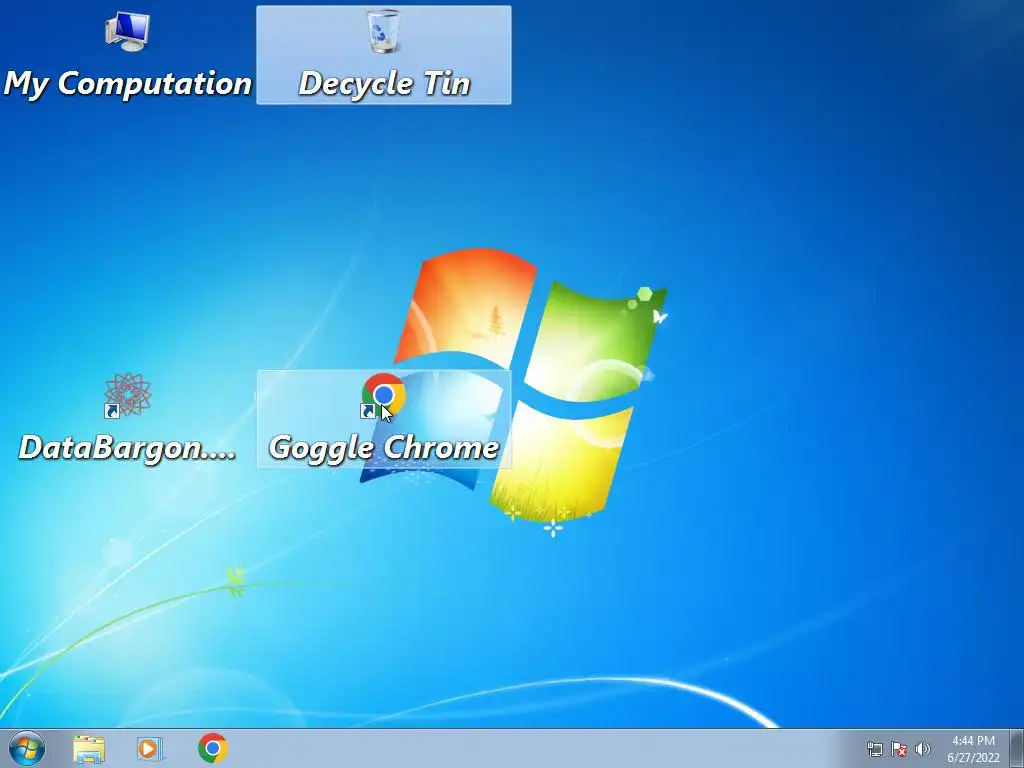The height and width of the screenshot is (768, 1024).
Task: Open the Windows Start menu orb
Action: coord(27,748)
